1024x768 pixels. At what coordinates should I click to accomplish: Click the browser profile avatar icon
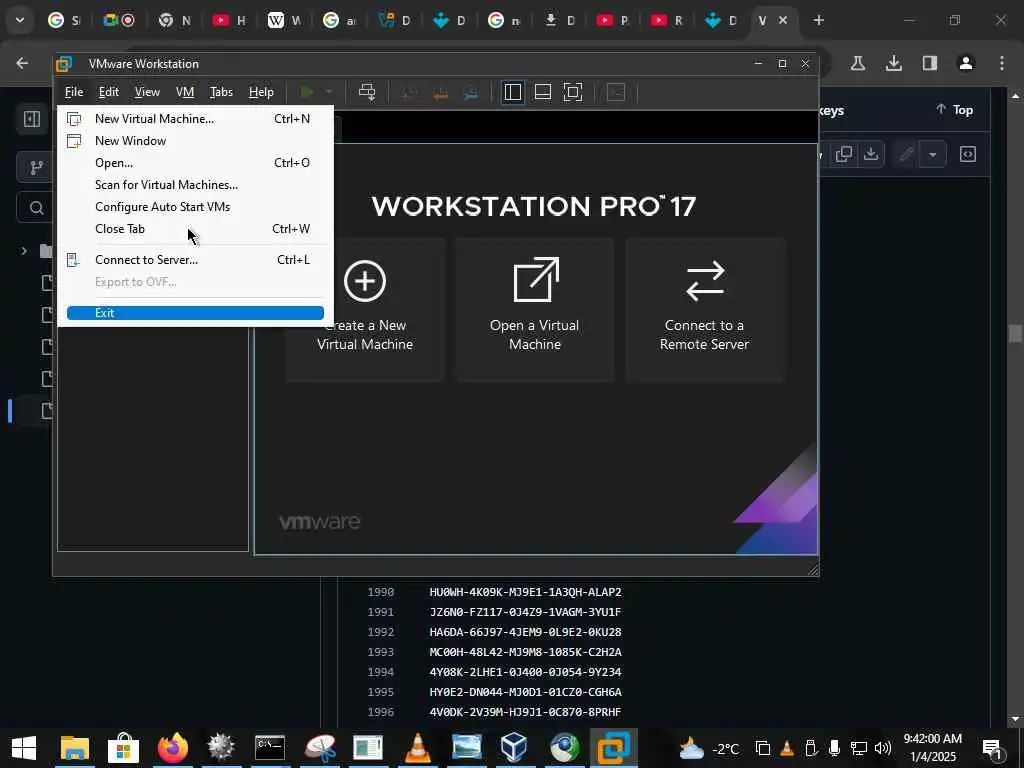pyautogui.click(x=966, y=63)
